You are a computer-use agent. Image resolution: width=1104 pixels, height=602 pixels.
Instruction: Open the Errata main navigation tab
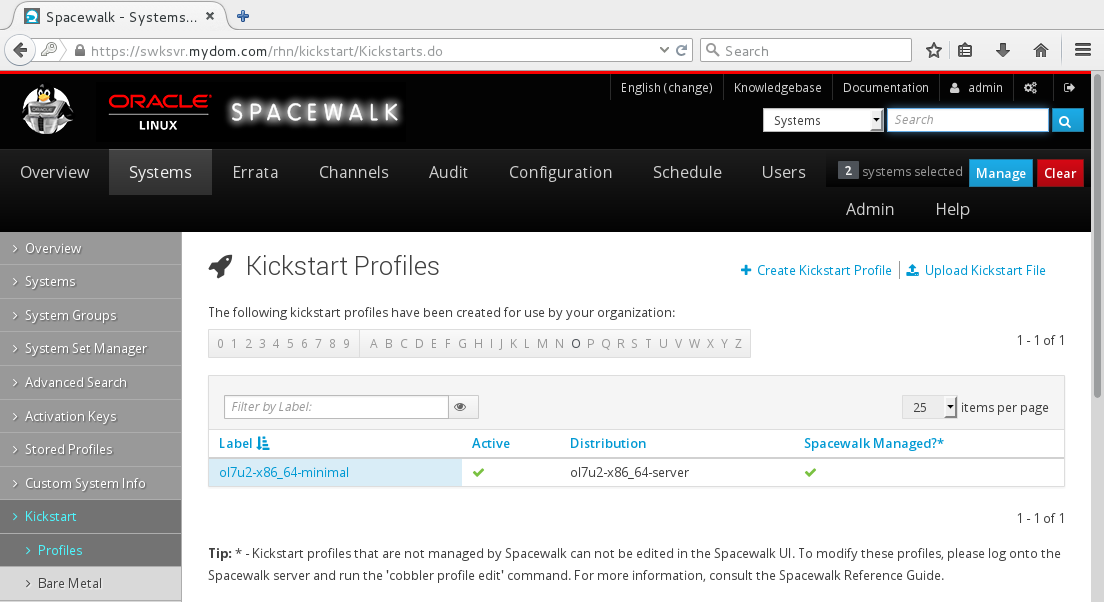(x=256, y=172)
